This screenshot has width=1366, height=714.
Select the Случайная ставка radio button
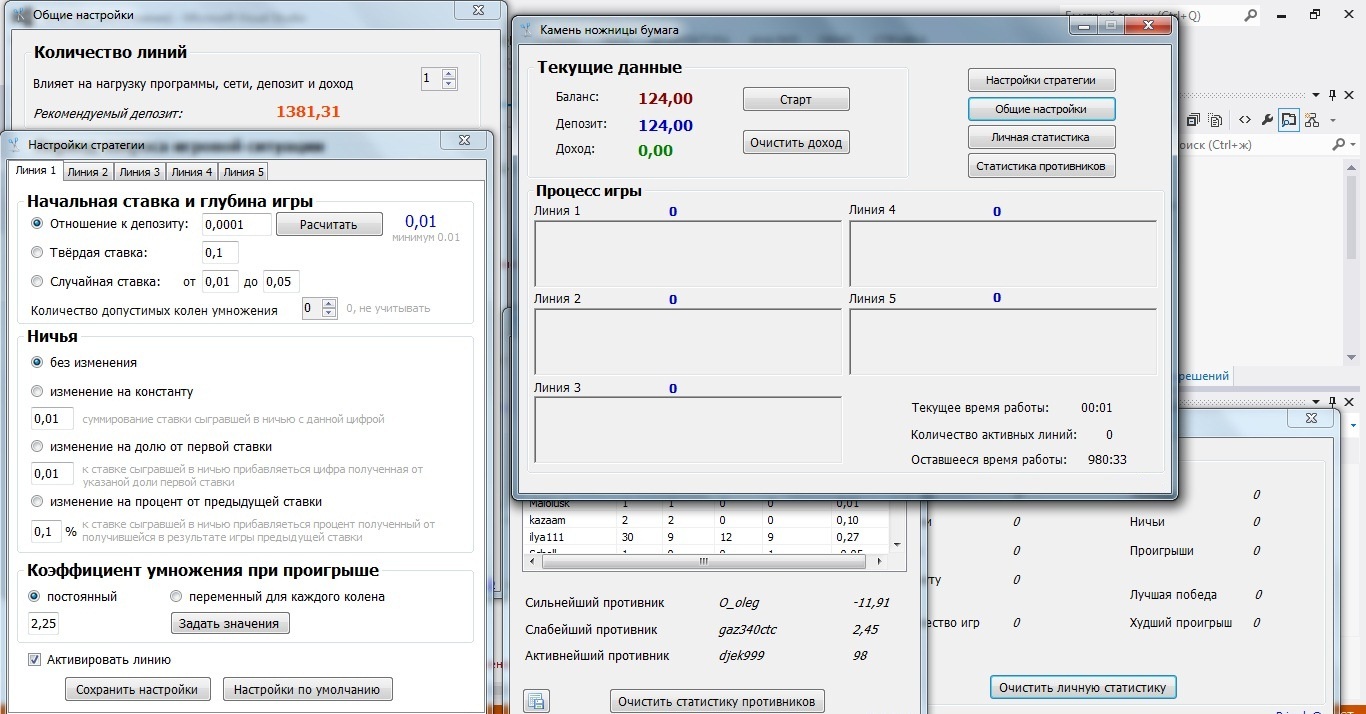38,282
